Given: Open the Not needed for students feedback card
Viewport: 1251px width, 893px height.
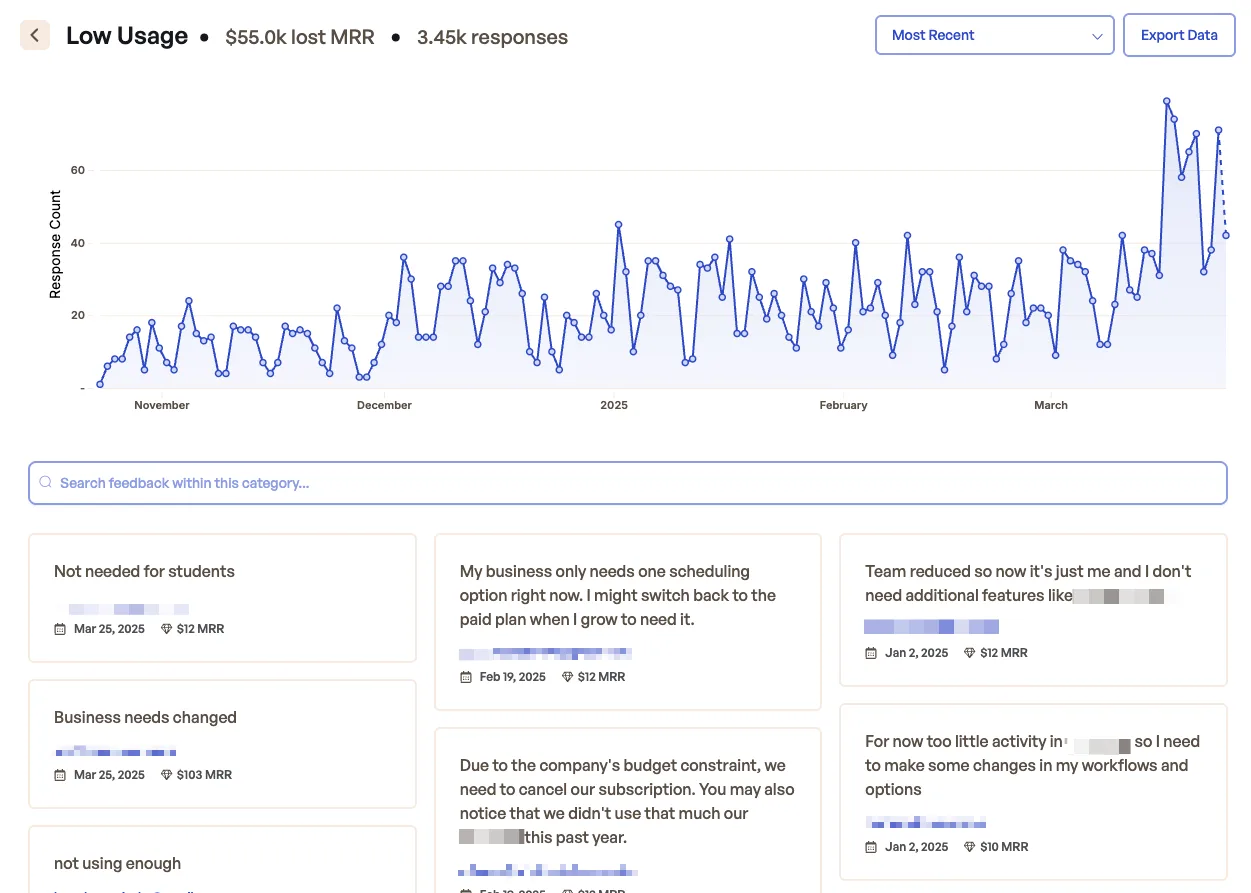Looking at the screenshot, I should tap(222, 598).
